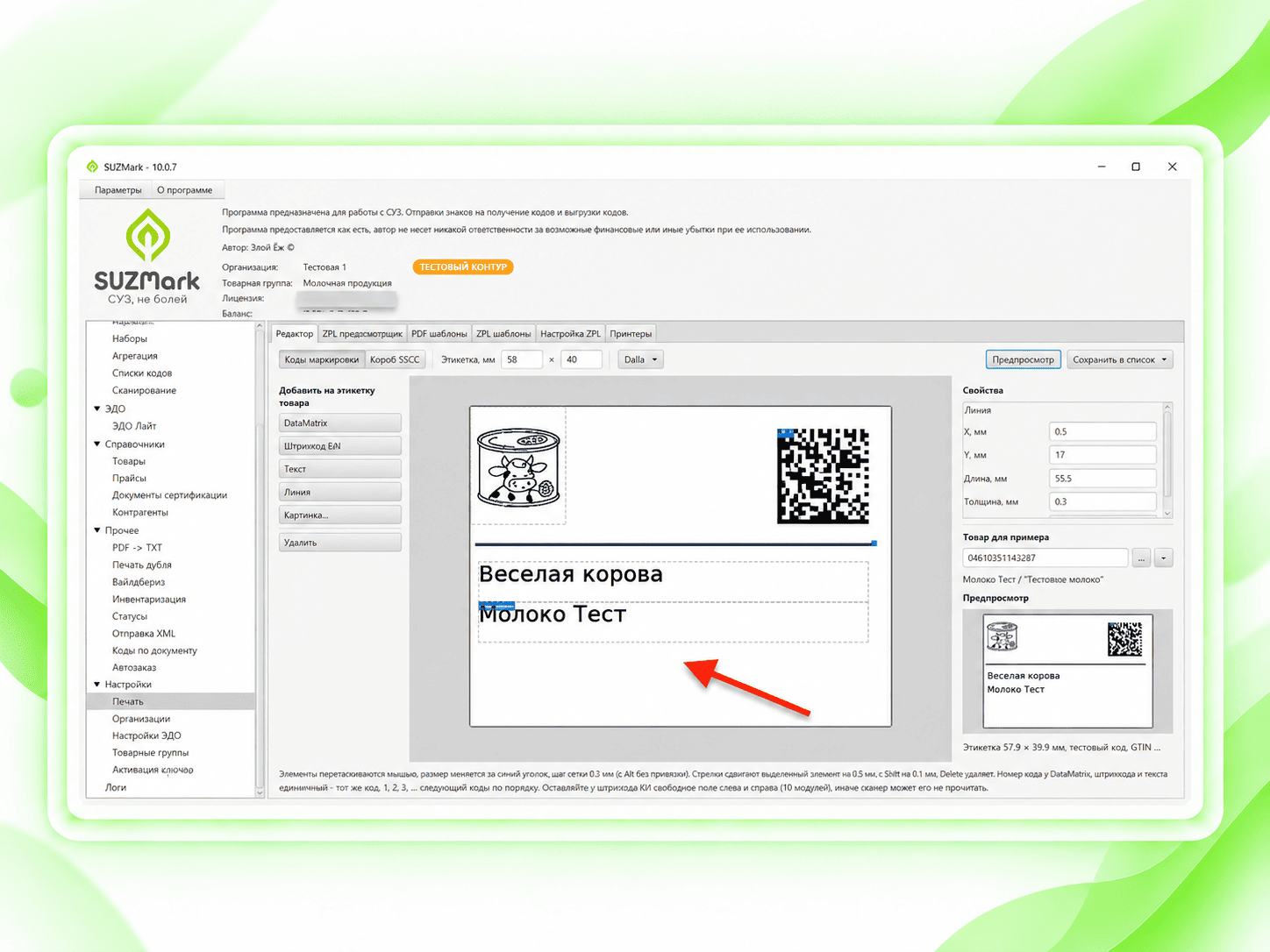Click the Толщина, мм field
Viewport: 1270px width, 952px height.
click(x=1102, y=501)
